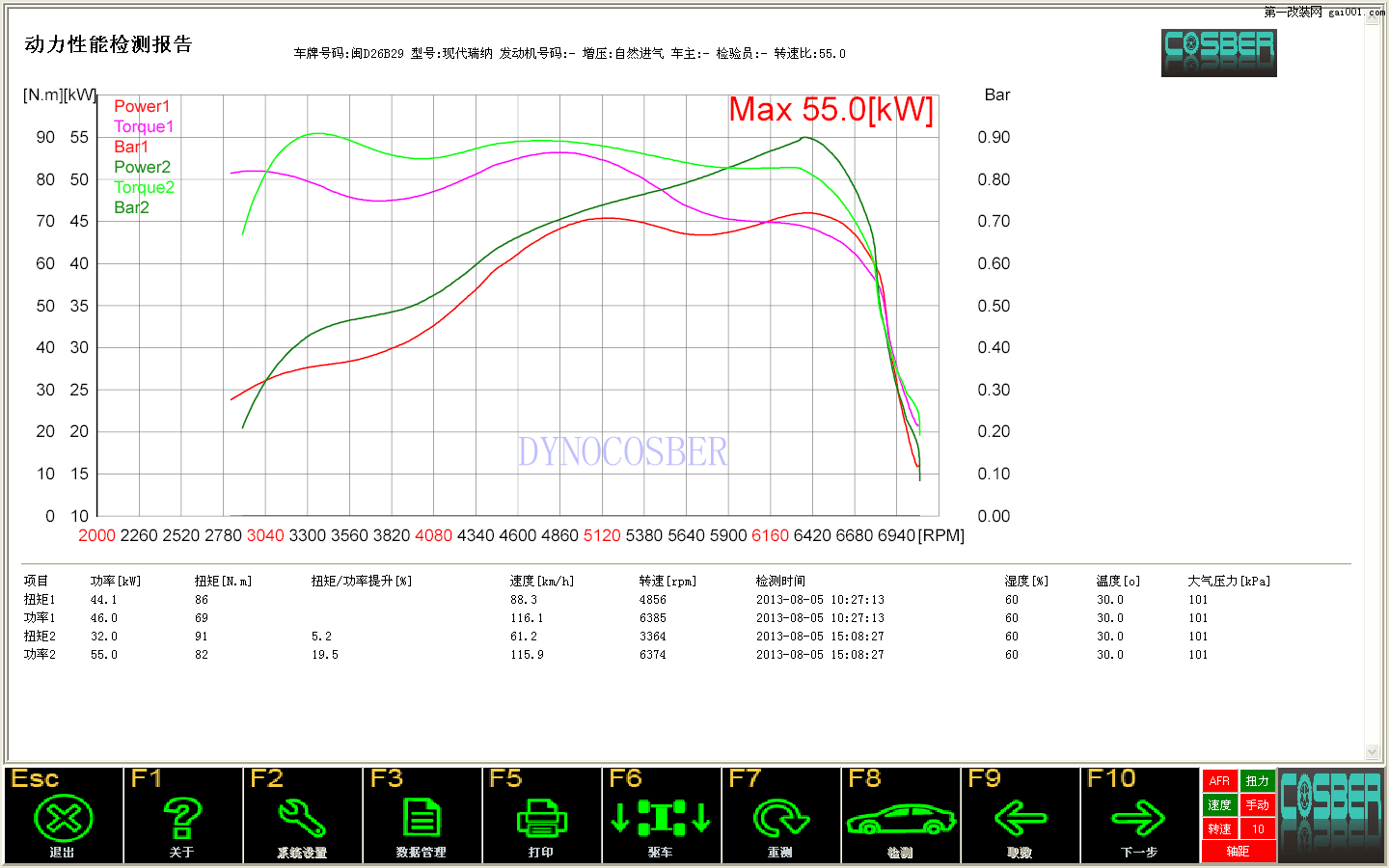Select the Power2 legend entry
The height and width of the screenshot is (868, 1389).
[x=142, y=167]
